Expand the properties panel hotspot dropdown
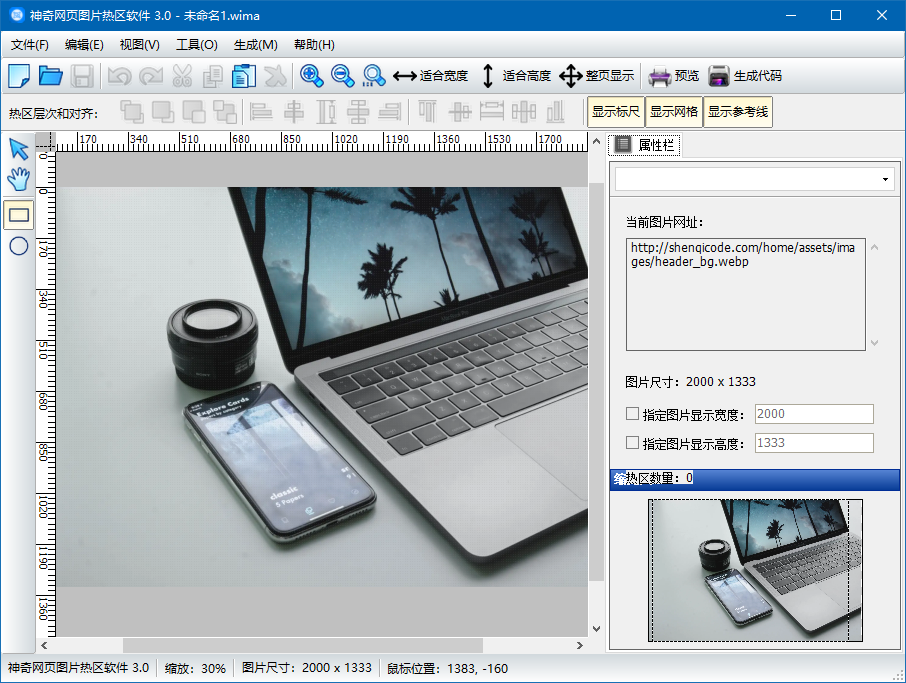 coord(885,179)
